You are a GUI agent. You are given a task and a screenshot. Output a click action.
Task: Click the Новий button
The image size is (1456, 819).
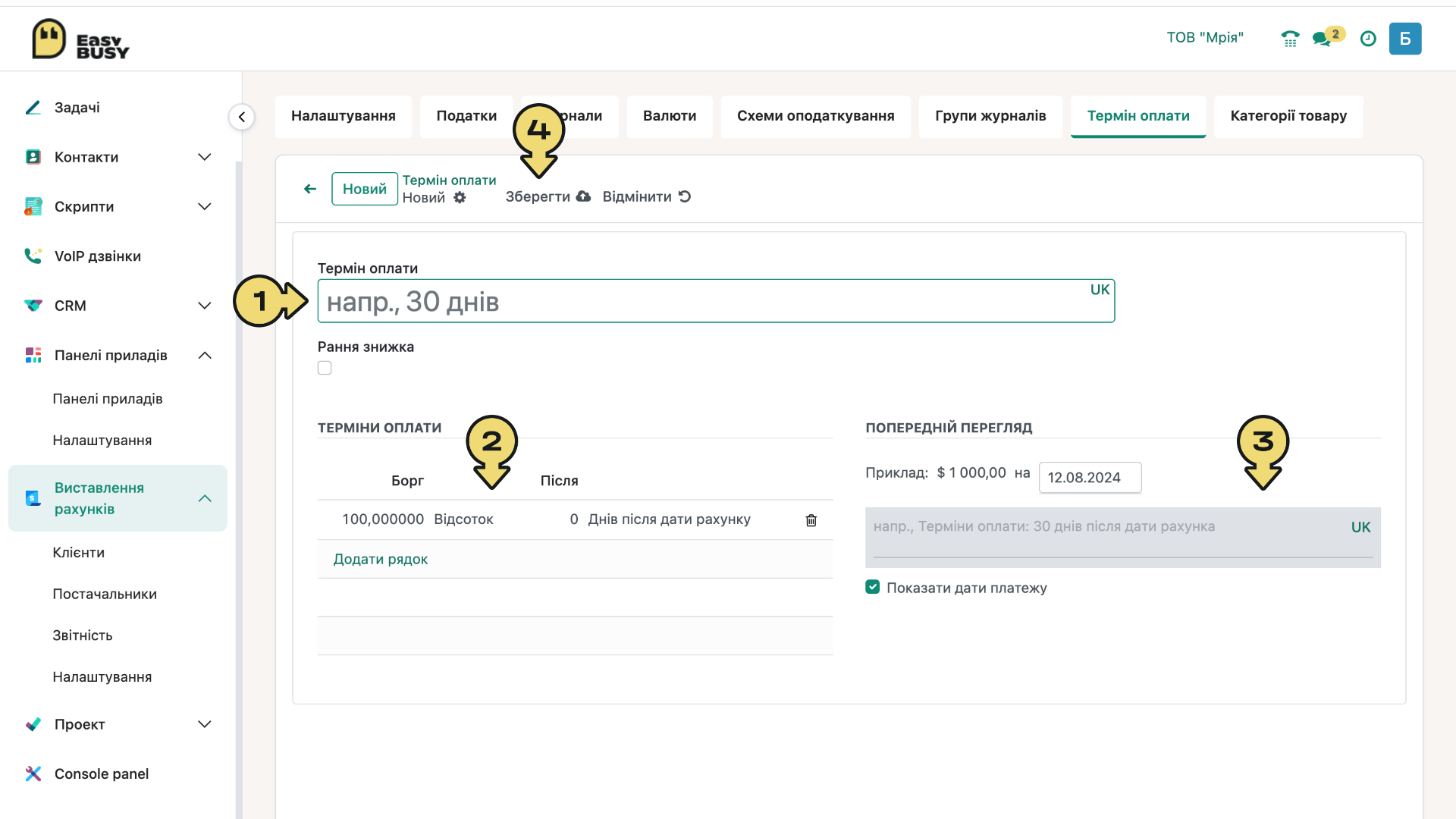[x=365, y=189]
